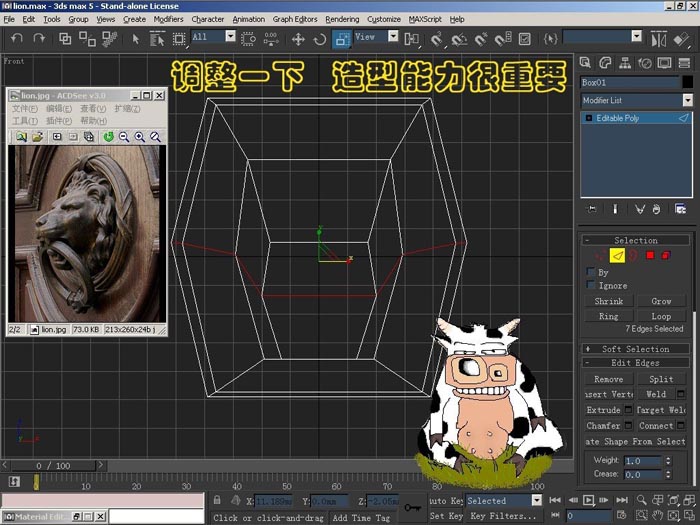Click the Redo arrow icon
Image resolution: width=700 pixels, height=525 pixels.
[39, 38]
